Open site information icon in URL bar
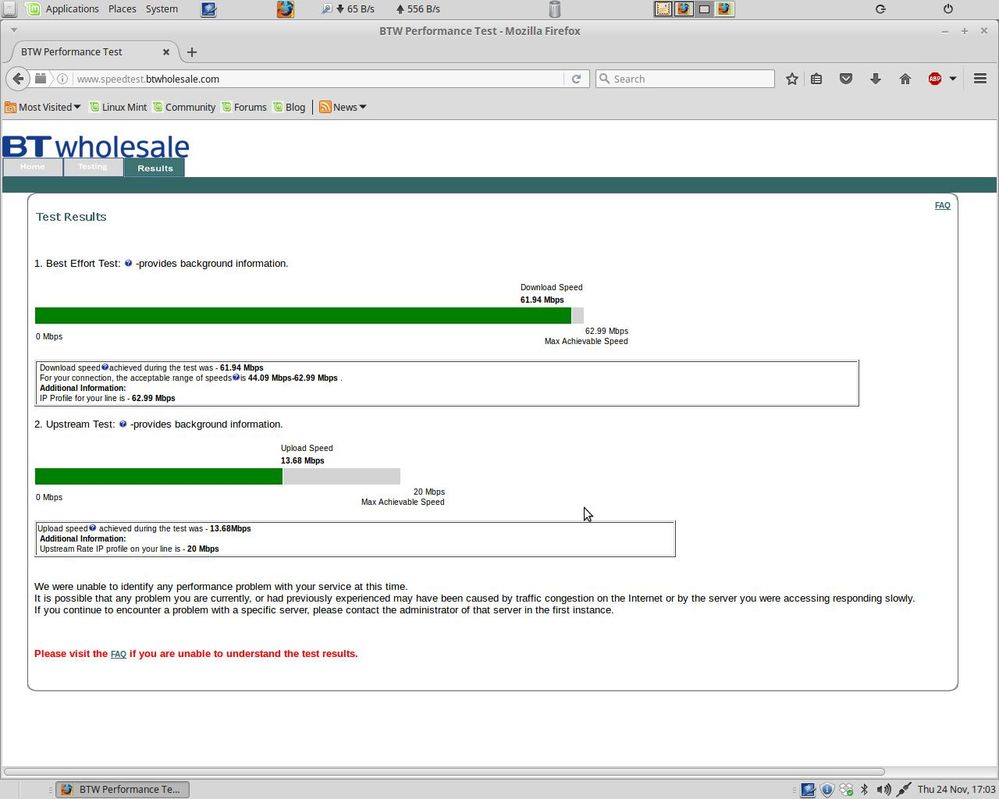 [62, 79]
